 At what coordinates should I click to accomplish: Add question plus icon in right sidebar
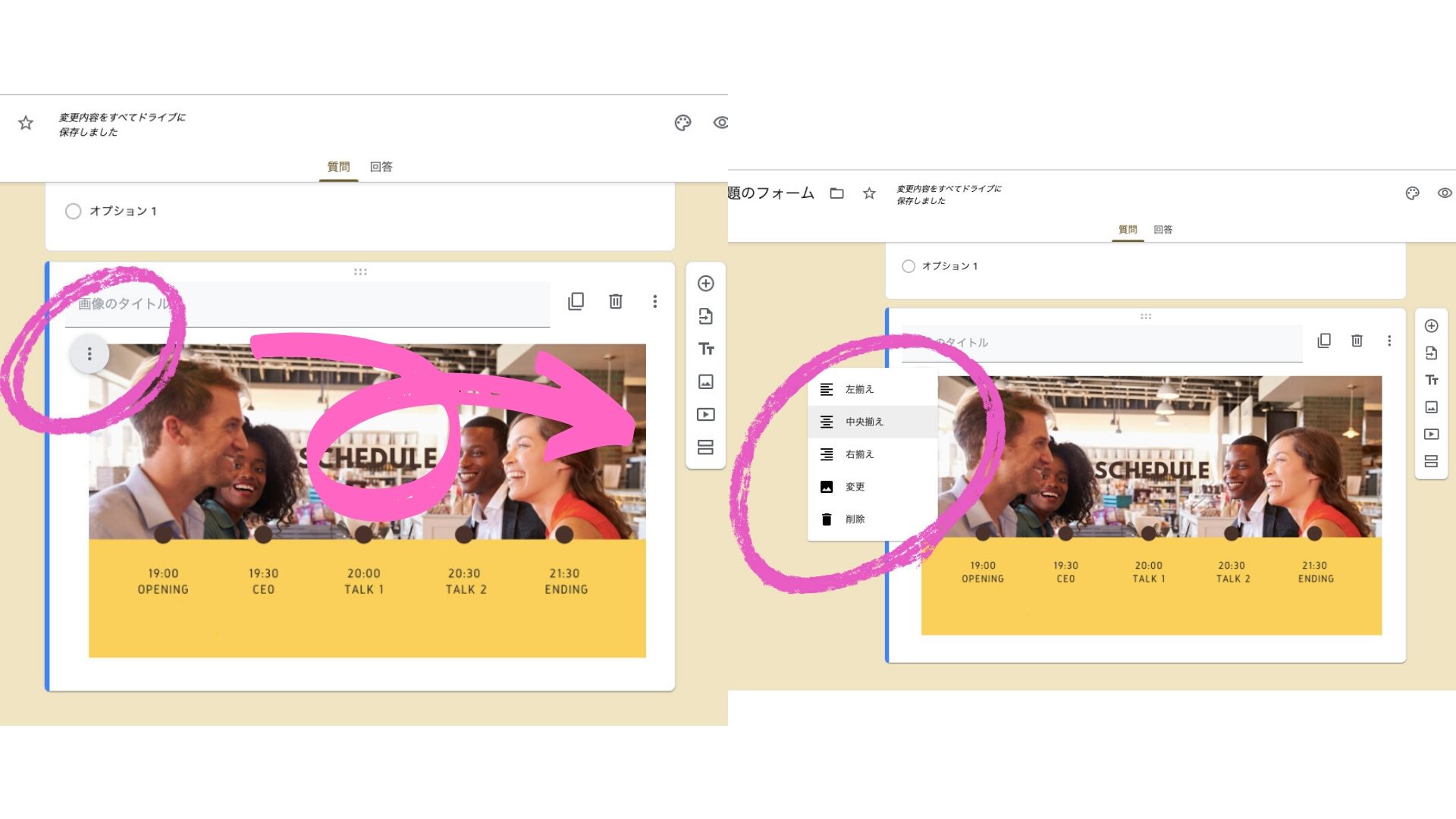pos(1431,326)
